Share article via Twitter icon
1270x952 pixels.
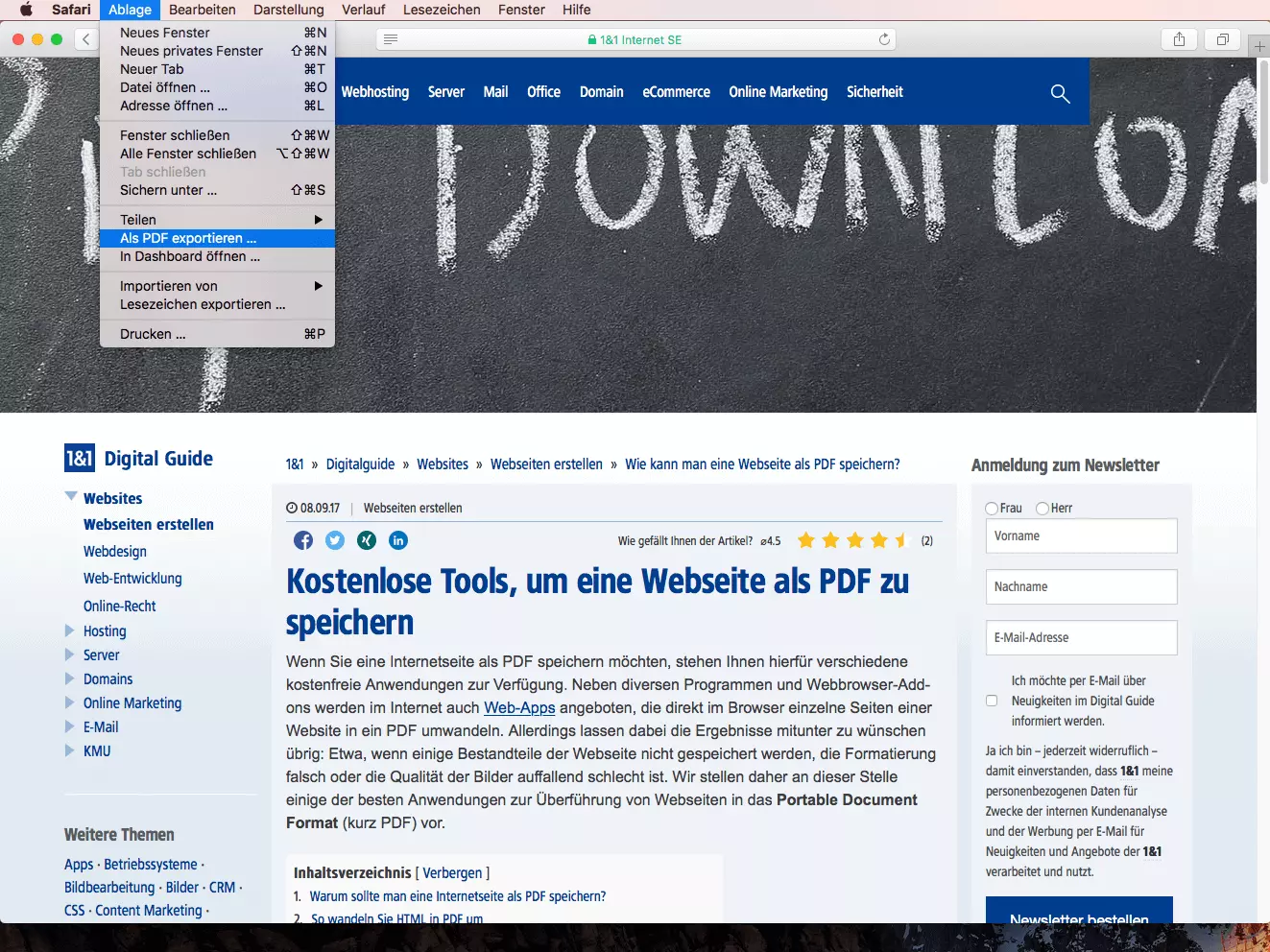coord(335,540)
